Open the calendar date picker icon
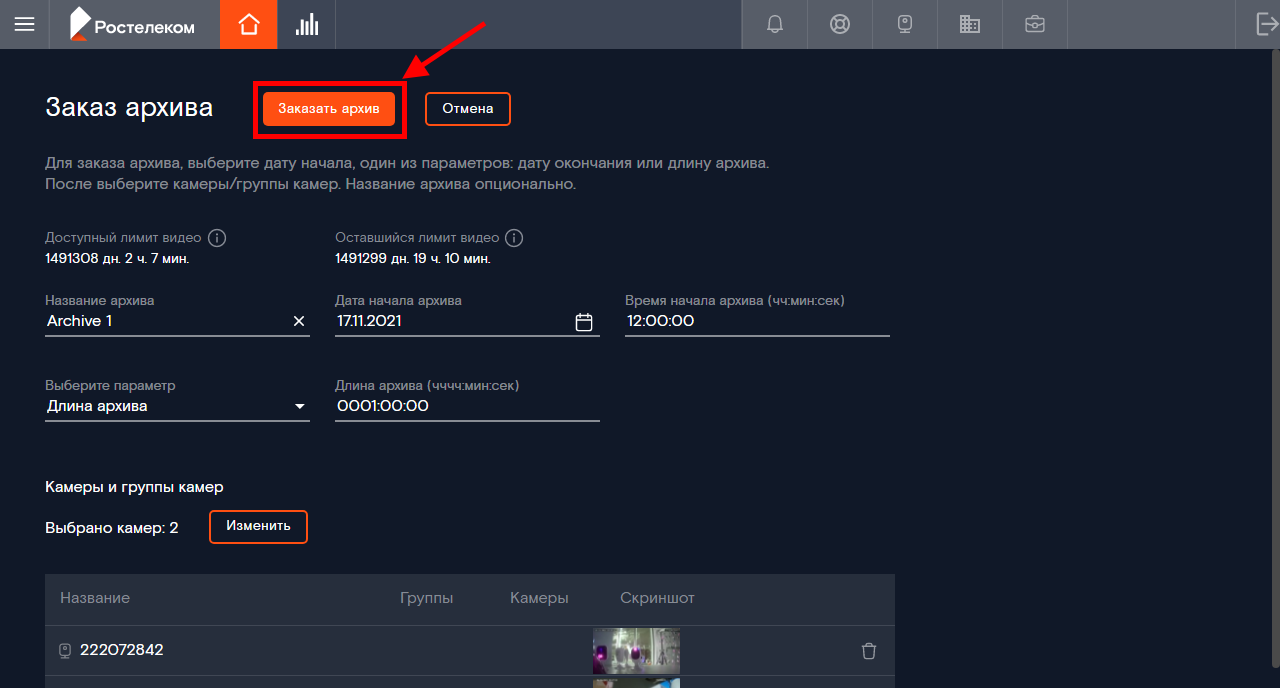The image size is (1280, 688). [585, 322]
